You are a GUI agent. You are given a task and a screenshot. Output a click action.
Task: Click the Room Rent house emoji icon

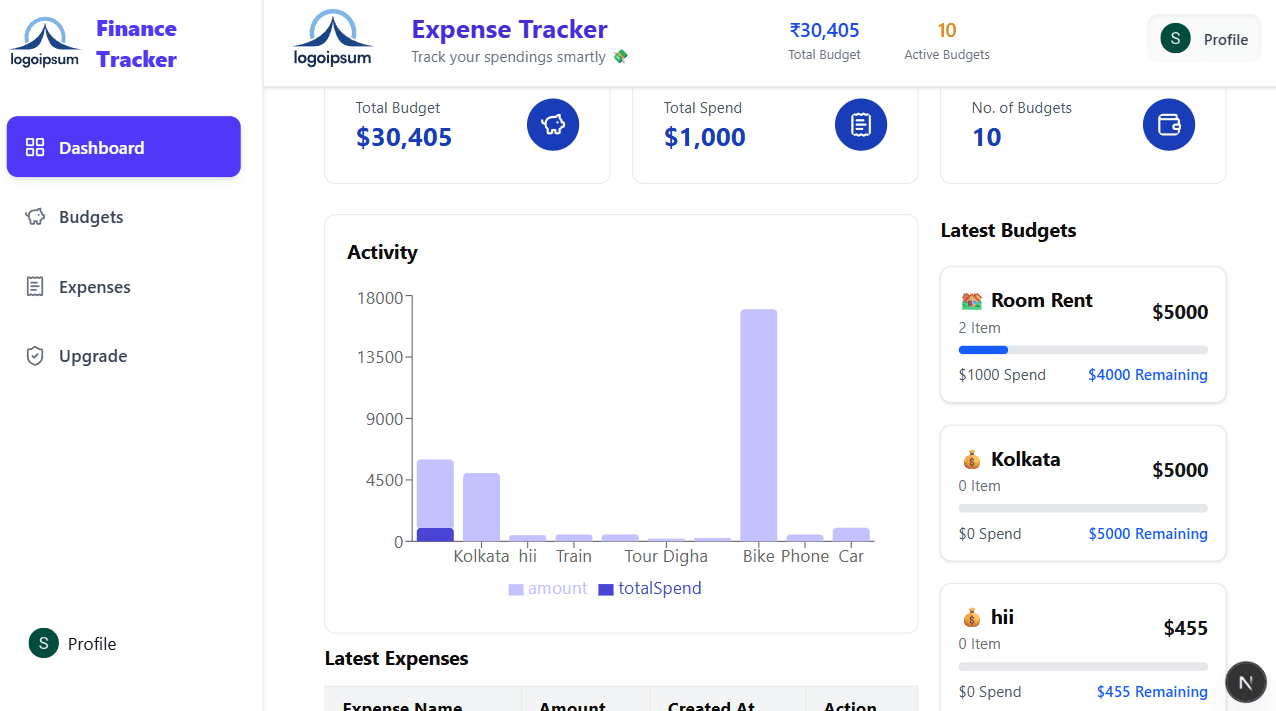pyautogui.click(x=971, y=301)
